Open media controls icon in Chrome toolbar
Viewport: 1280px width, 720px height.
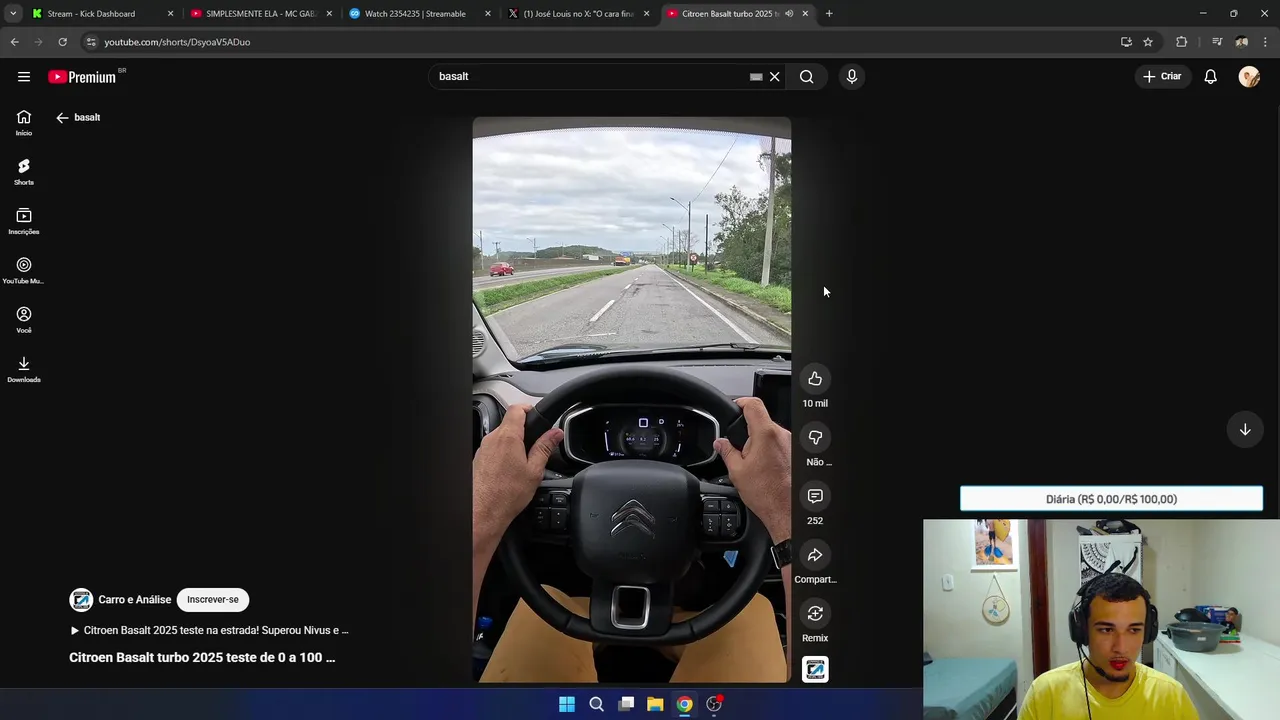[x=1217, y=42]
